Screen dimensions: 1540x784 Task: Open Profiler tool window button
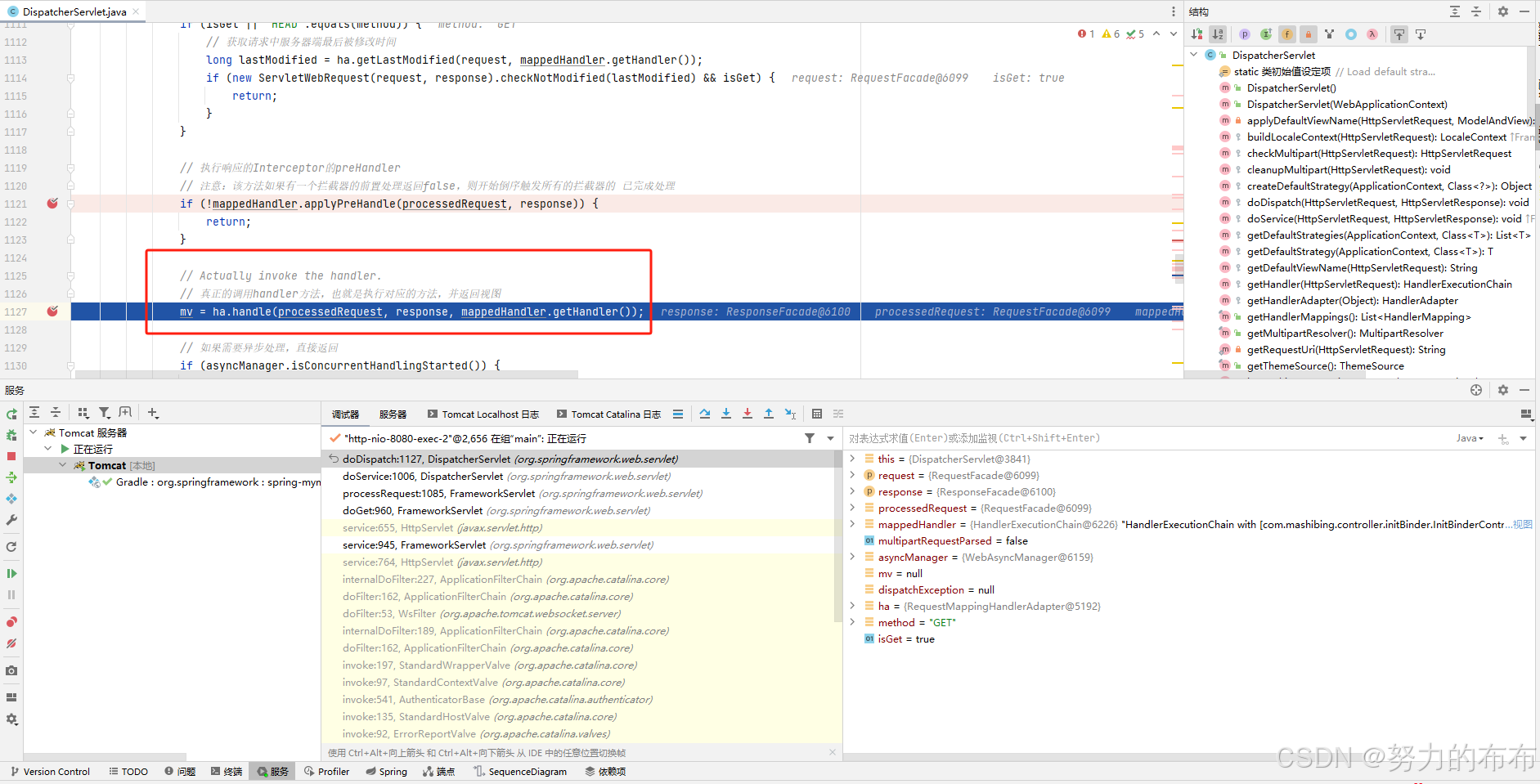326,772
